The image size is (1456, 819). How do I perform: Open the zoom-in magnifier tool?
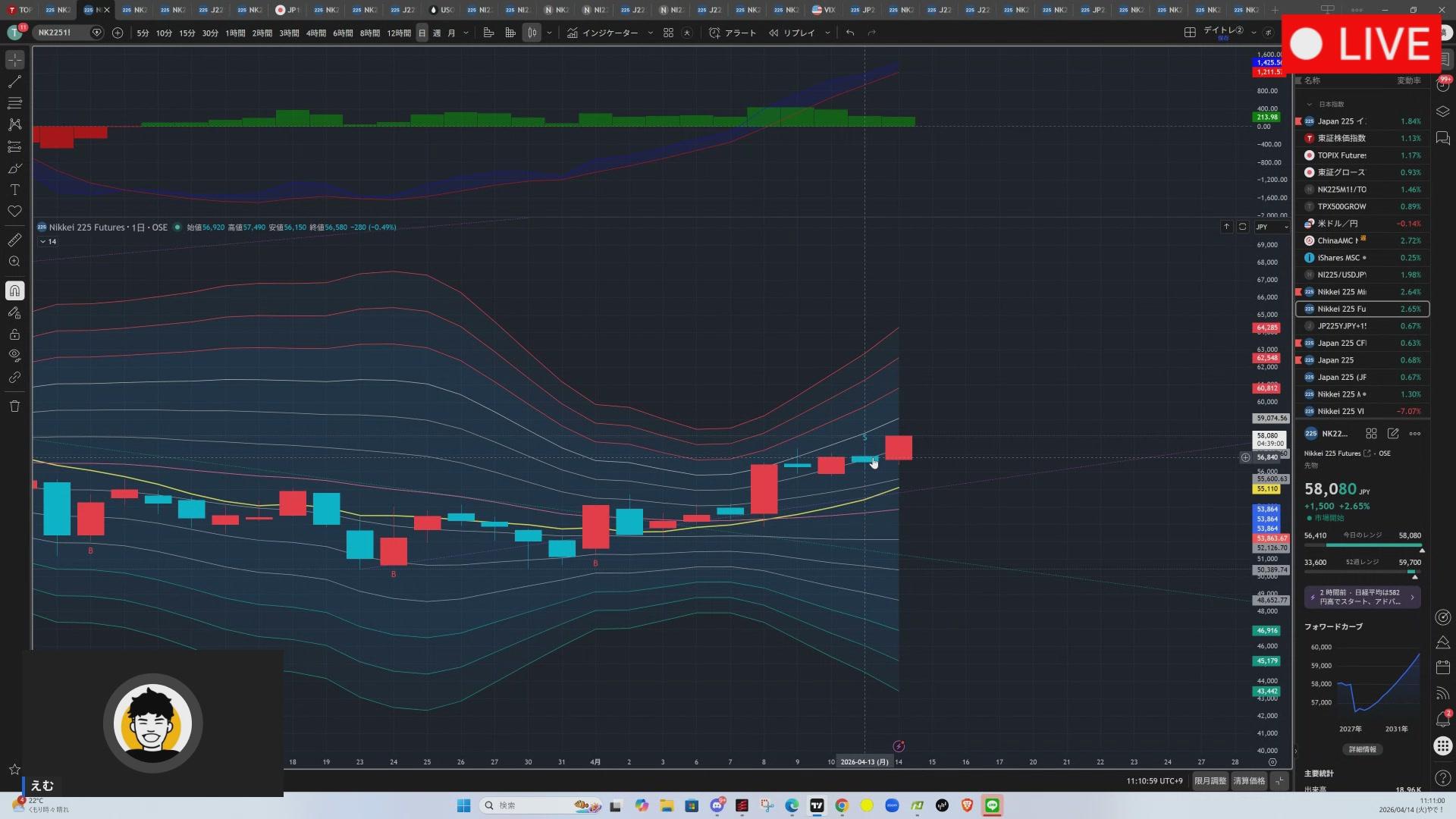14,262
